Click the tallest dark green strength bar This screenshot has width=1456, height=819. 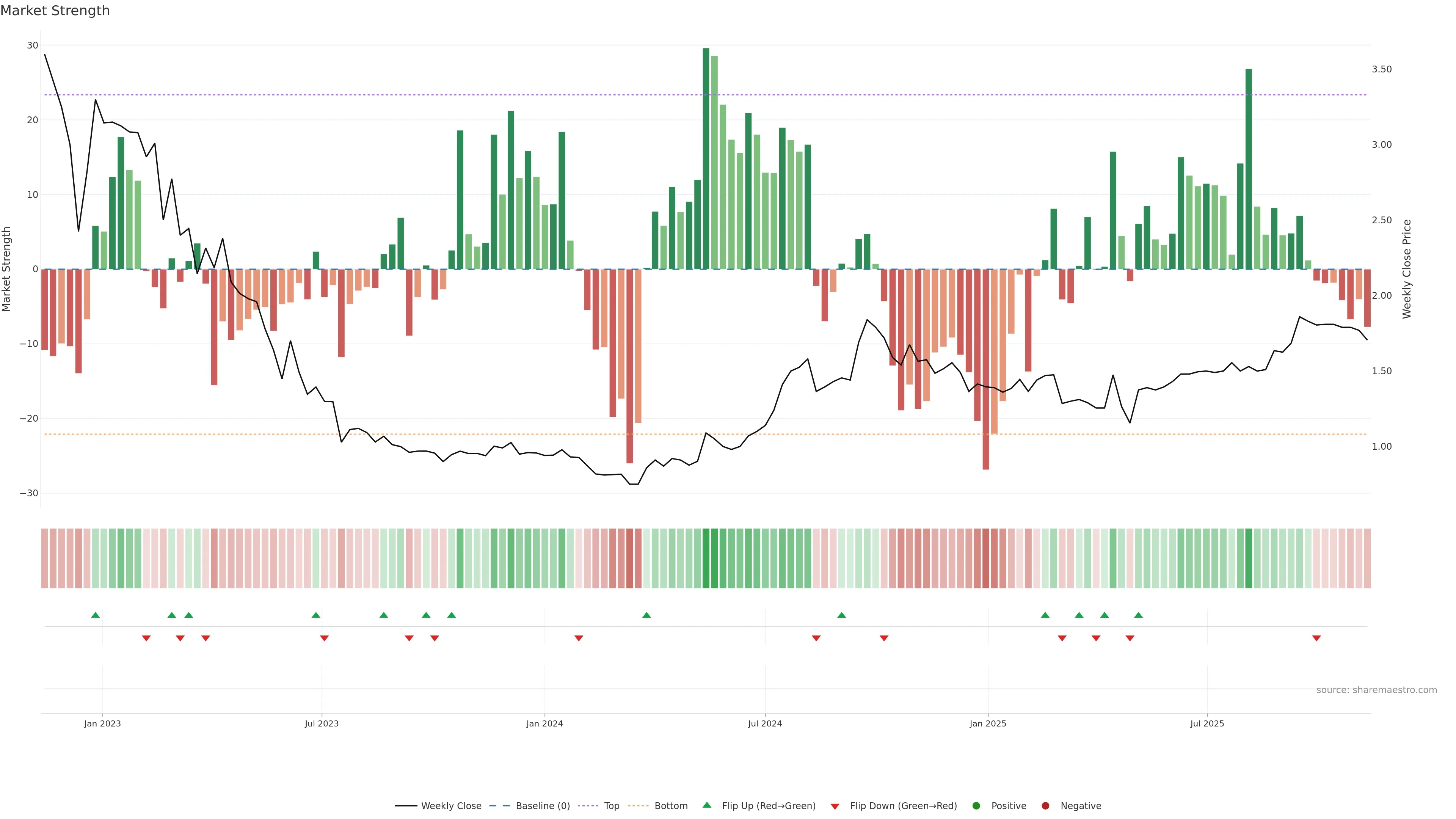tap(706, 158)
